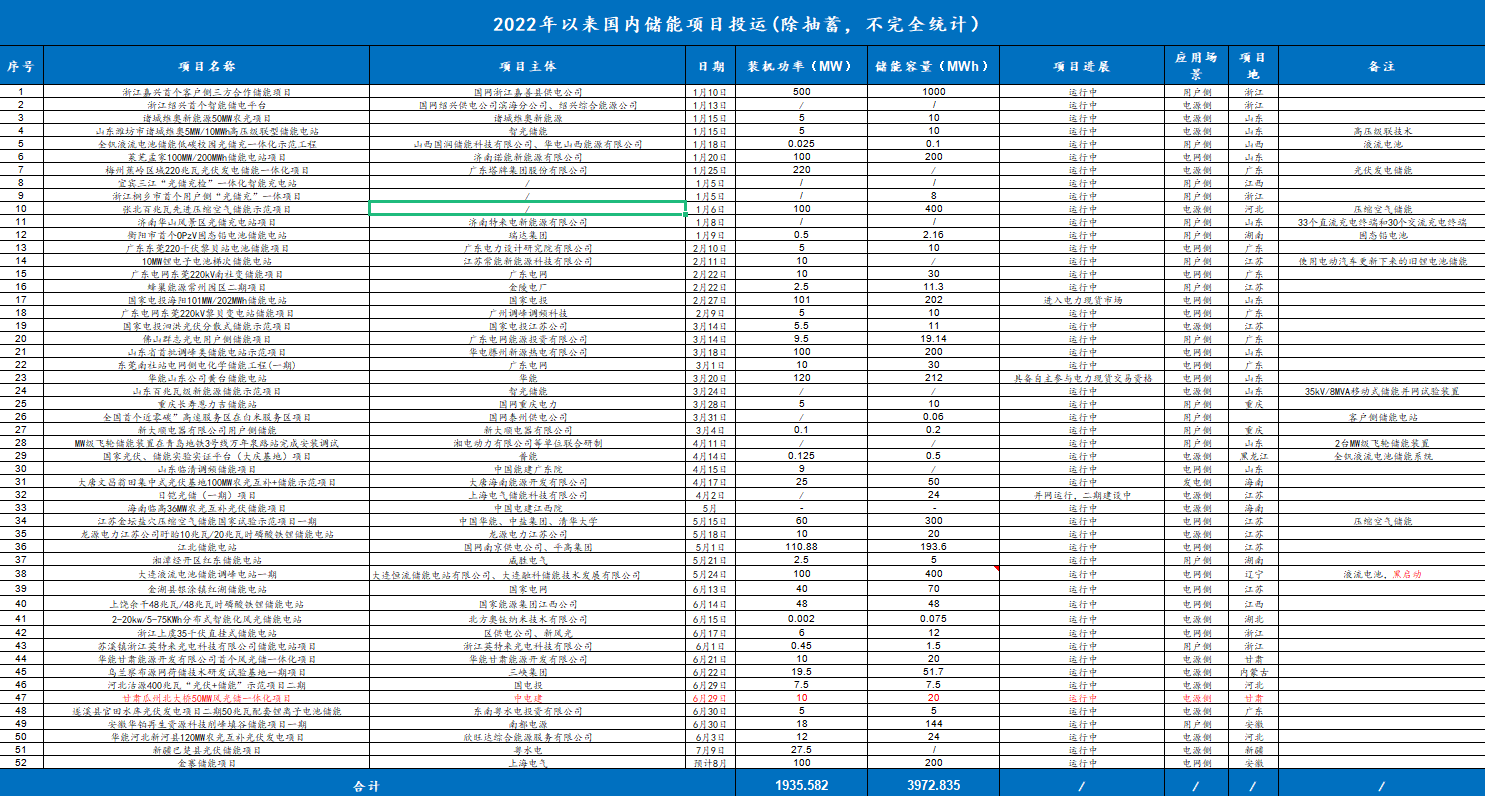Select cell 山东临清调频储能项目
Screen dimensions: 1485x796
(x=206, y=469)
